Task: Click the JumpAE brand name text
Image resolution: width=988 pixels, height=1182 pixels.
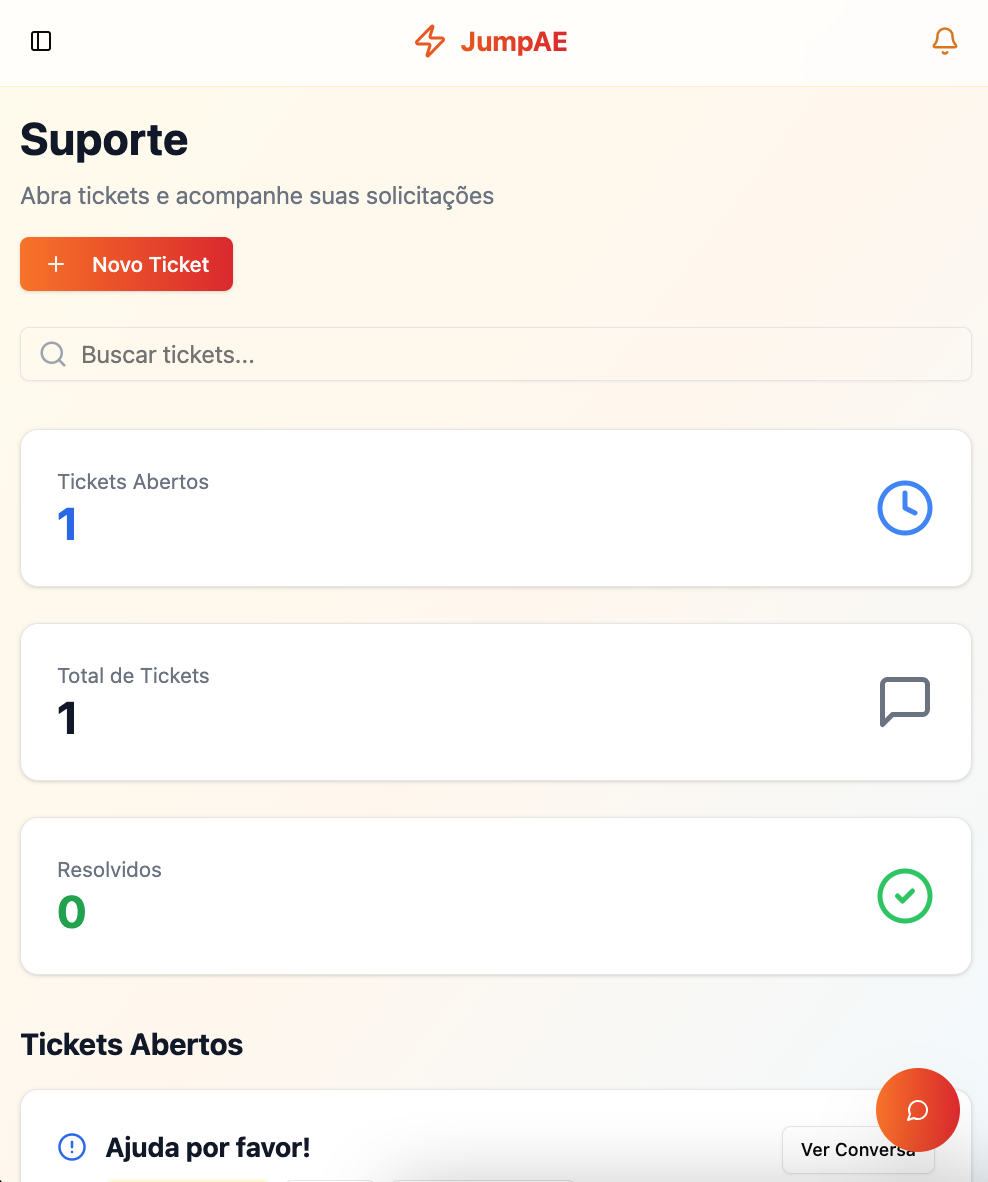Action: pos(513,41)
